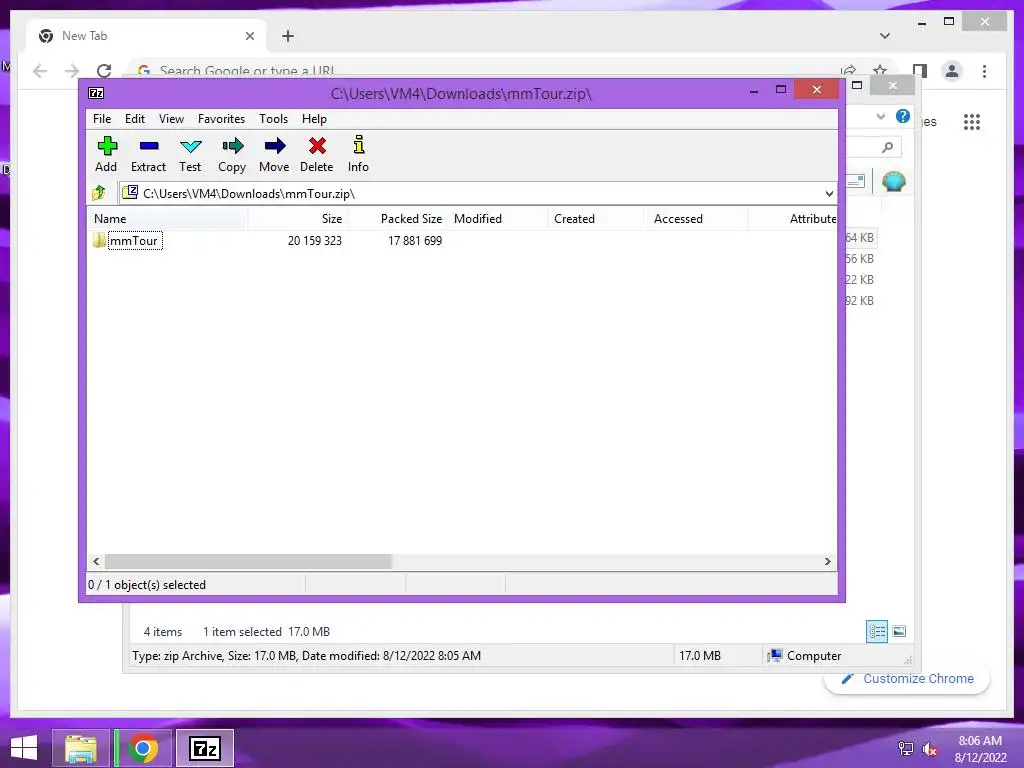Click the horizontal scrollbar left arrow

pos(96,561)
